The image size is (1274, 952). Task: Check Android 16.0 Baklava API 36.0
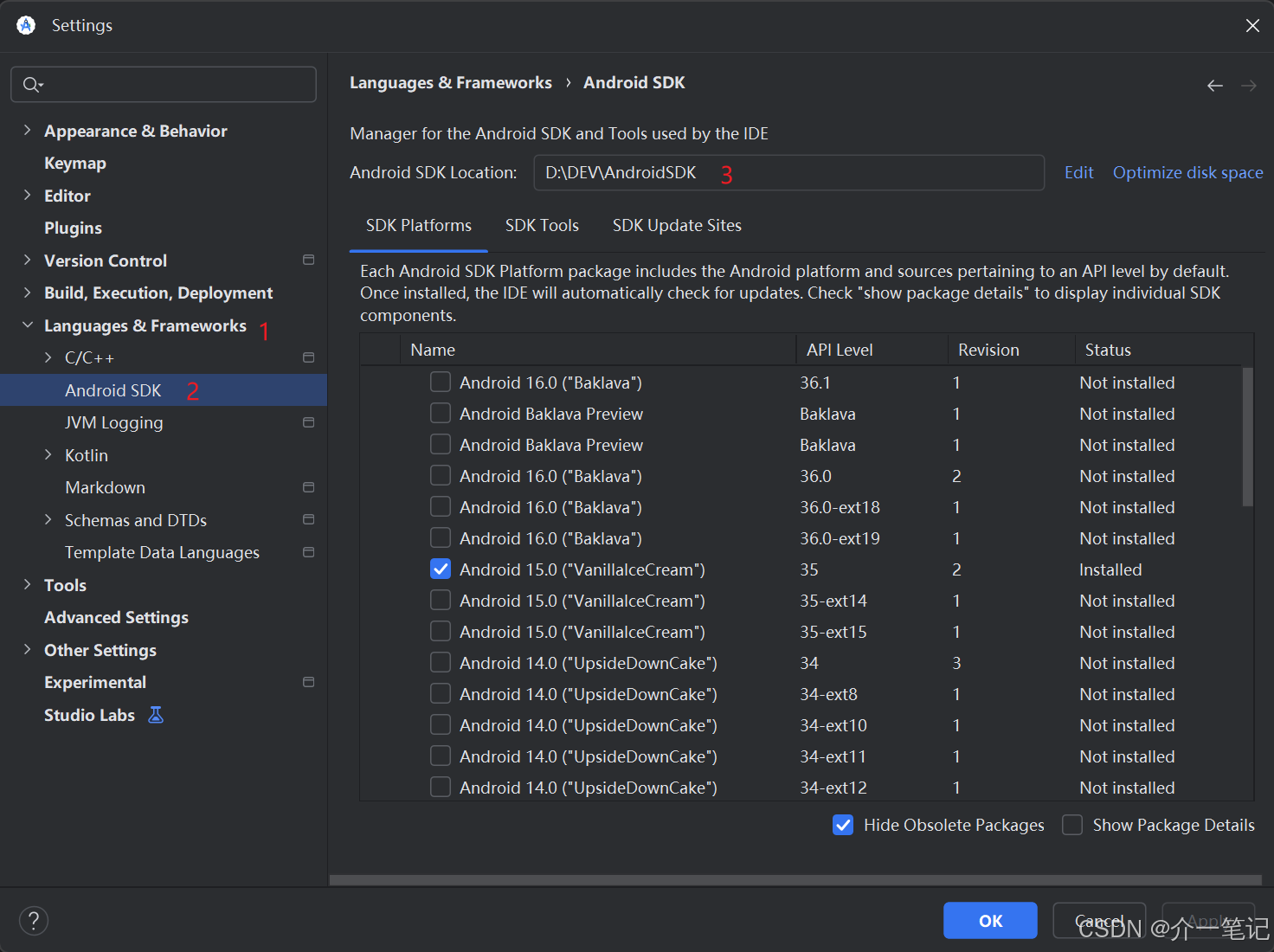coord(441,476)
